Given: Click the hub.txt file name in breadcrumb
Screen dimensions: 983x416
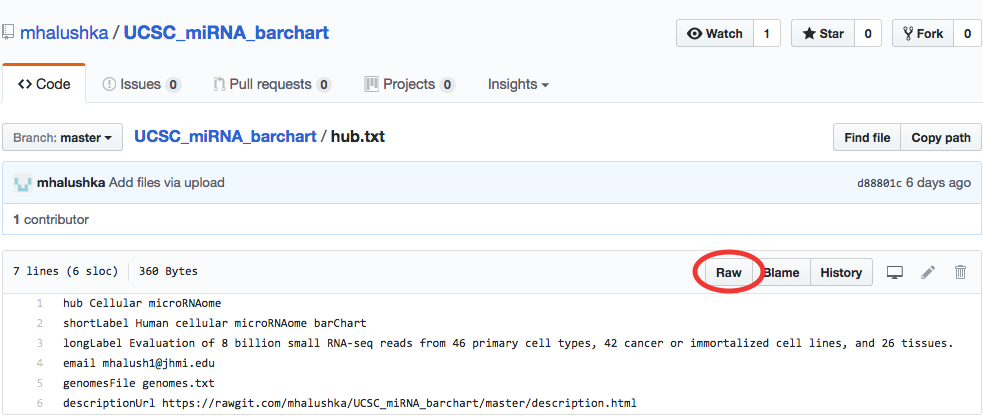Looking at the screenshot, I should pos(358,137).
